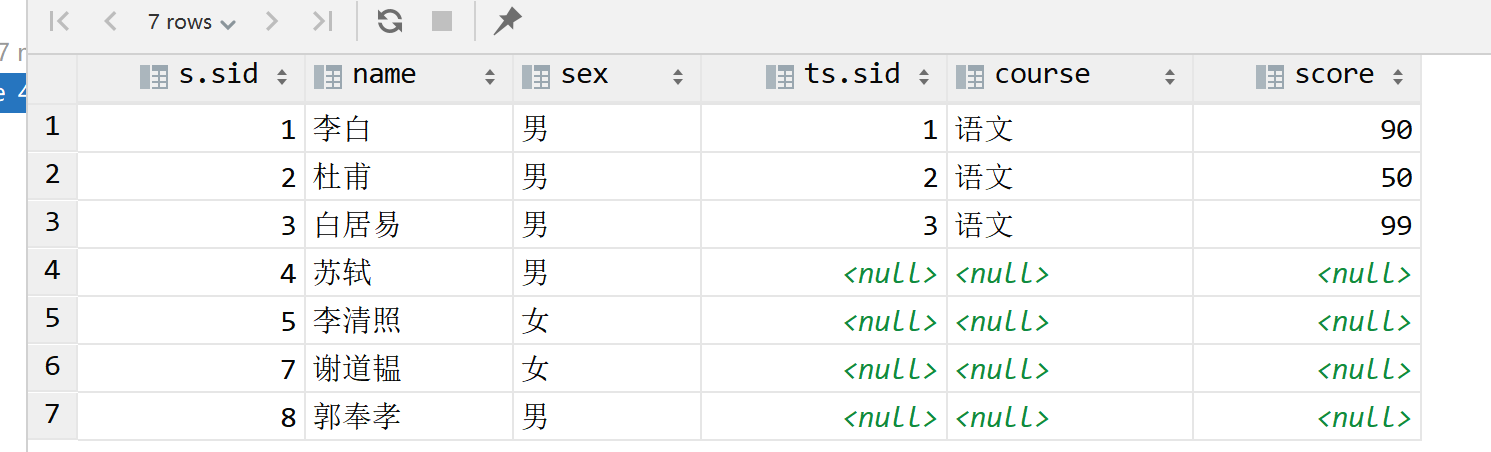
Task: Go to first page of results
Action: coord(59,21)
